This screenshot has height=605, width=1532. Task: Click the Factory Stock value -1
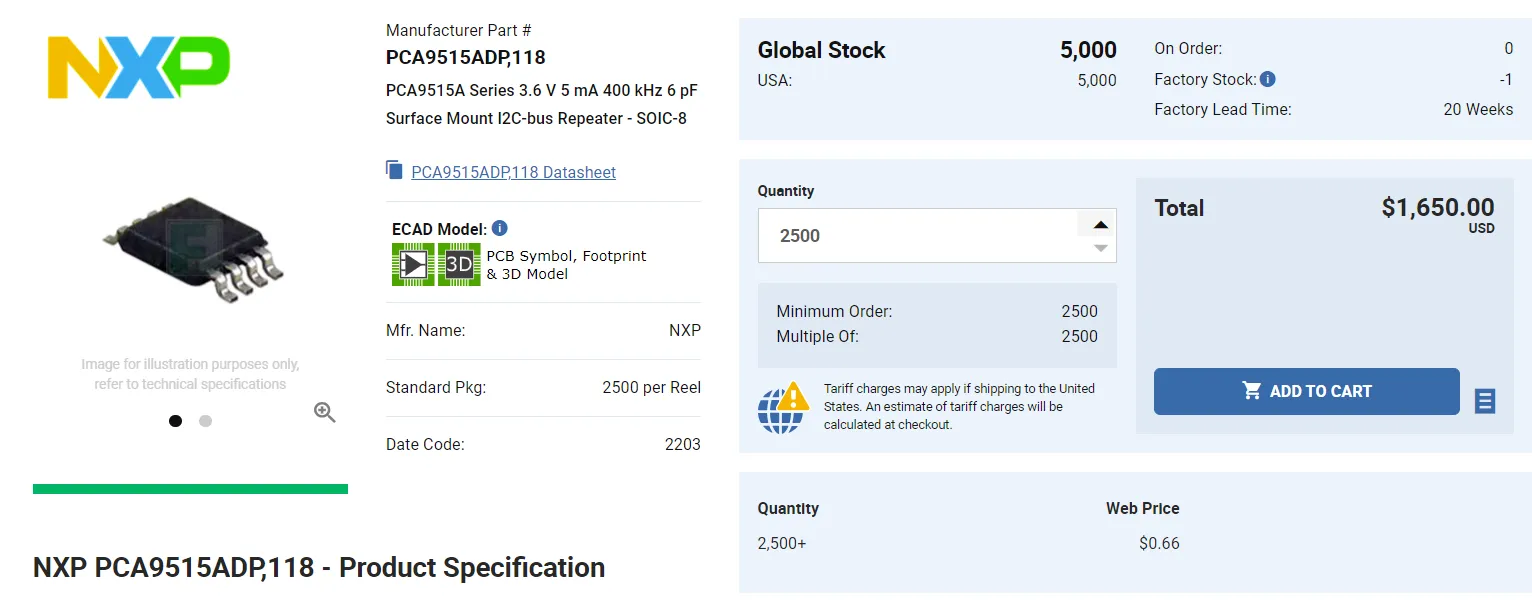[1506, 79]
